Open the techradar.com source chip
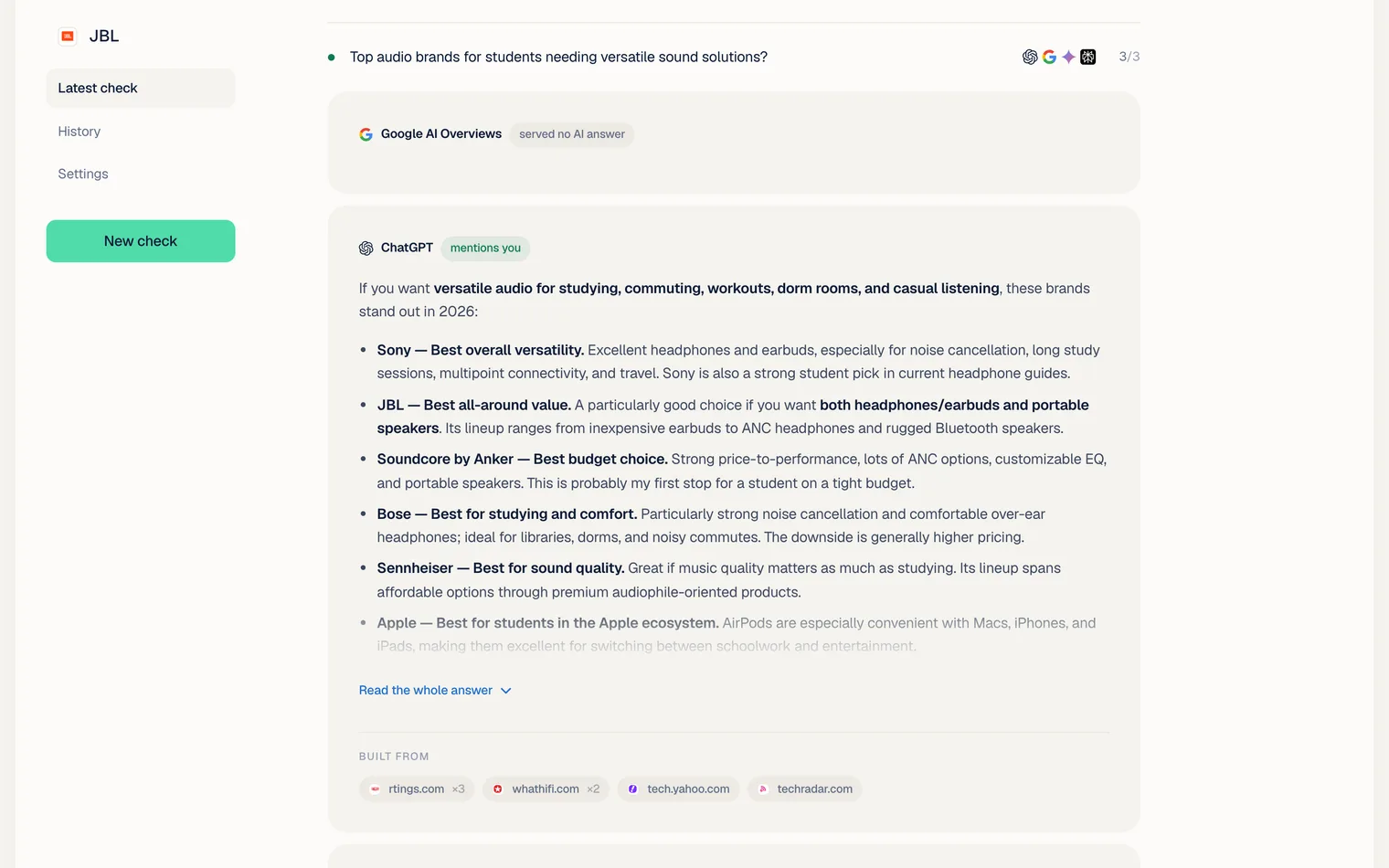1389x868 pixels. 804,789
